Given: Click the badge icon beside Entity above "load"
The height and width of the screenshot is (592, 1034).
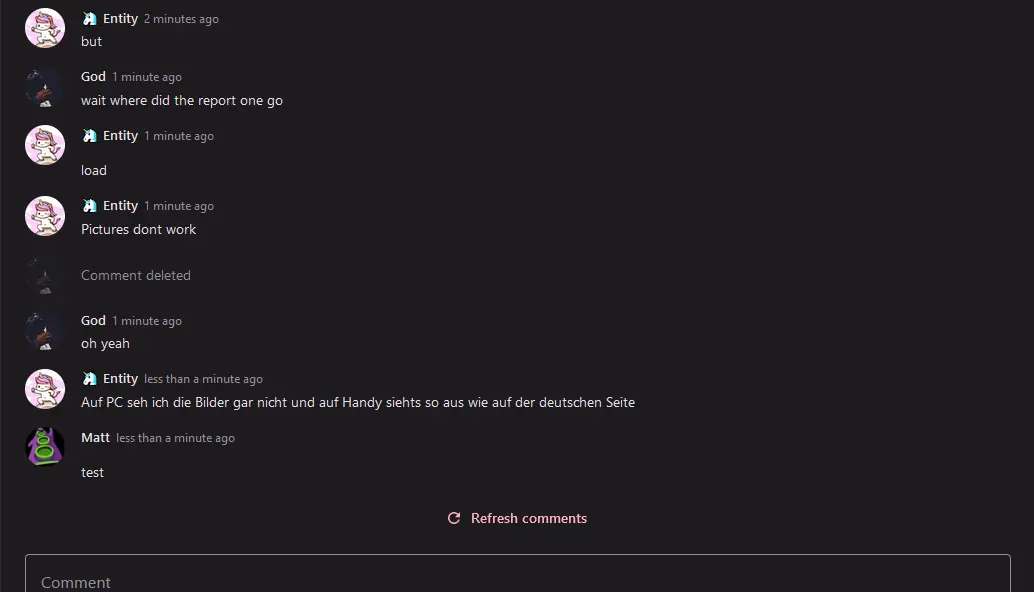Looking at the screenshot, I should (x=90, y=136).
